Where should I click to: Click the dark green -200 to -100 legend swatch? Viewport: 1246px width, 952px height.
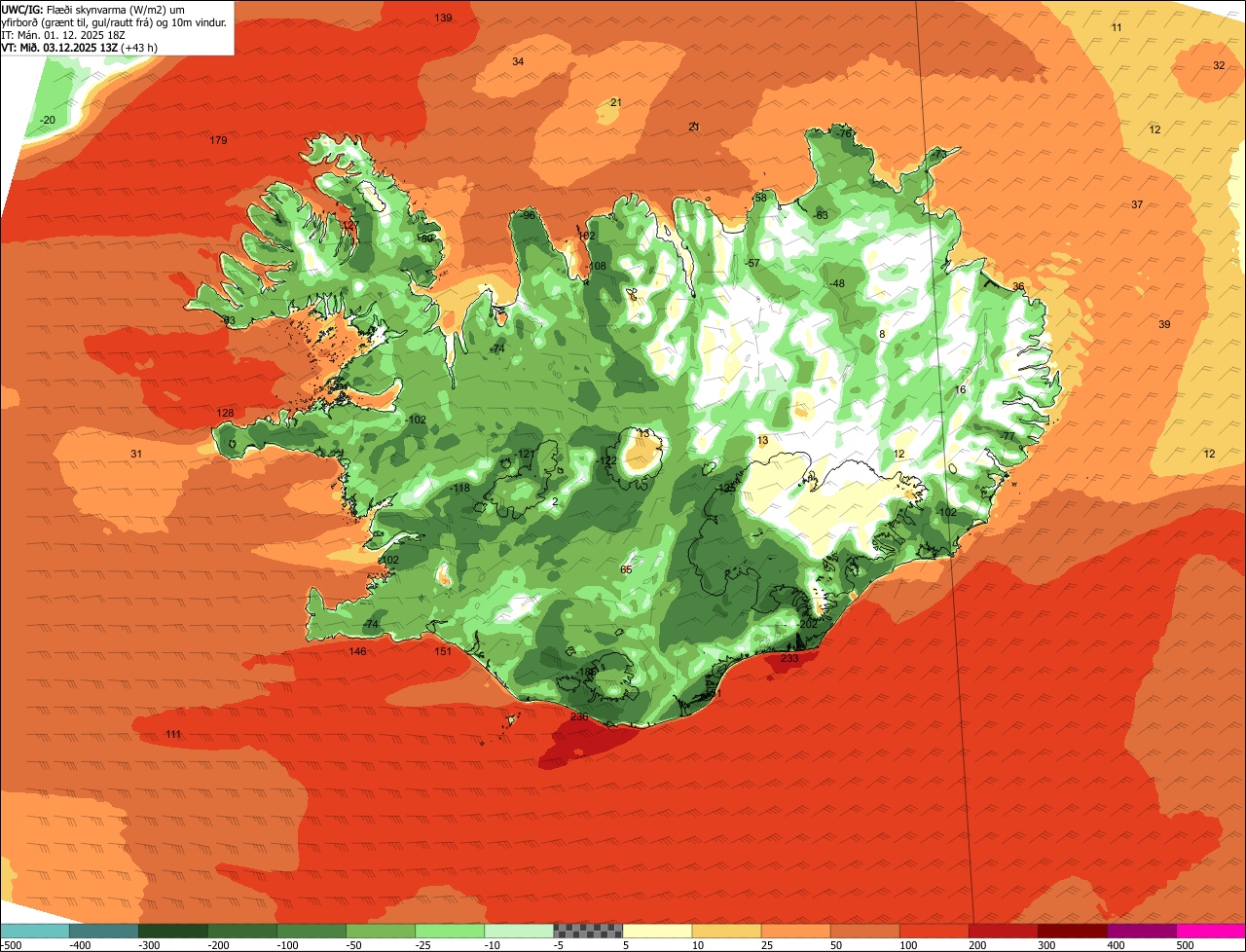pos(242,931)
